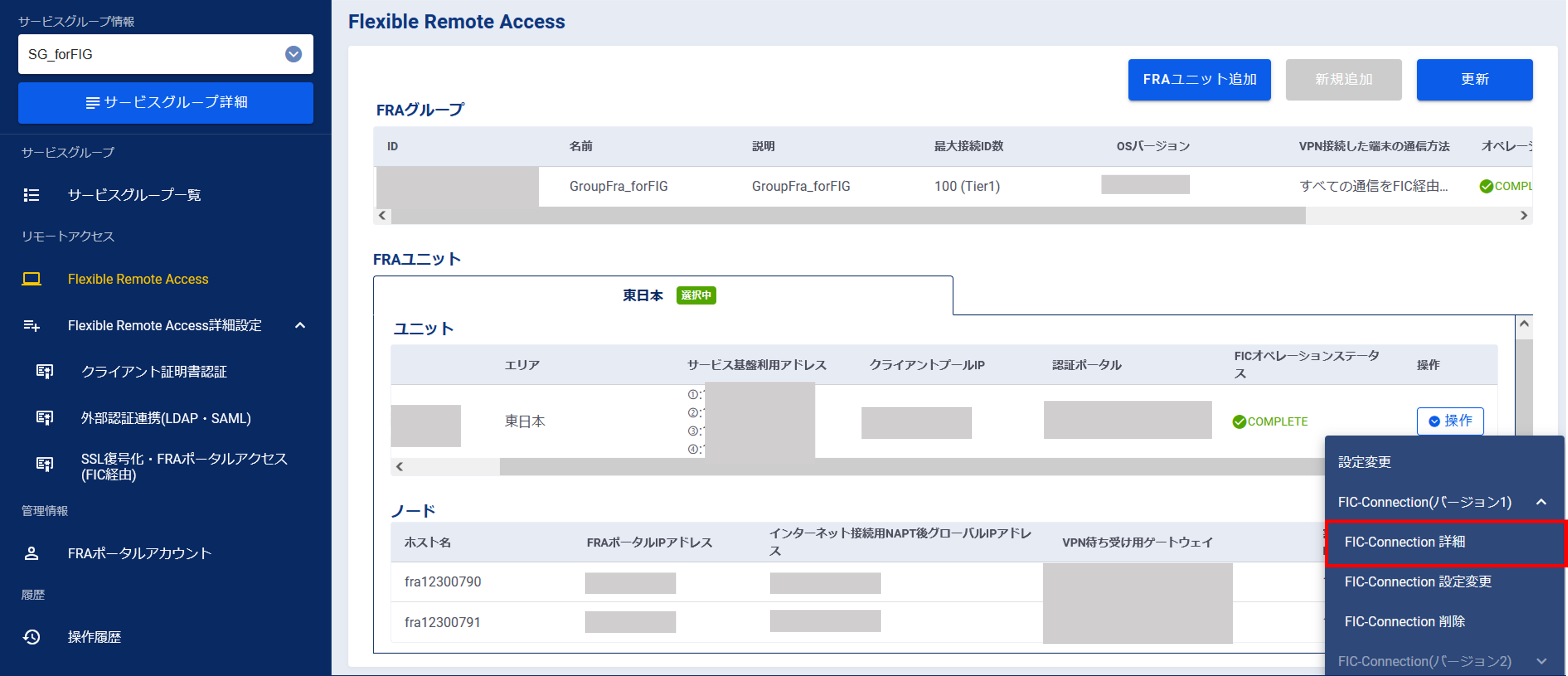Choose FIC-Connection 削除 from menu
Viewport: 1568px width, 676px height.
pos(1404,621)
